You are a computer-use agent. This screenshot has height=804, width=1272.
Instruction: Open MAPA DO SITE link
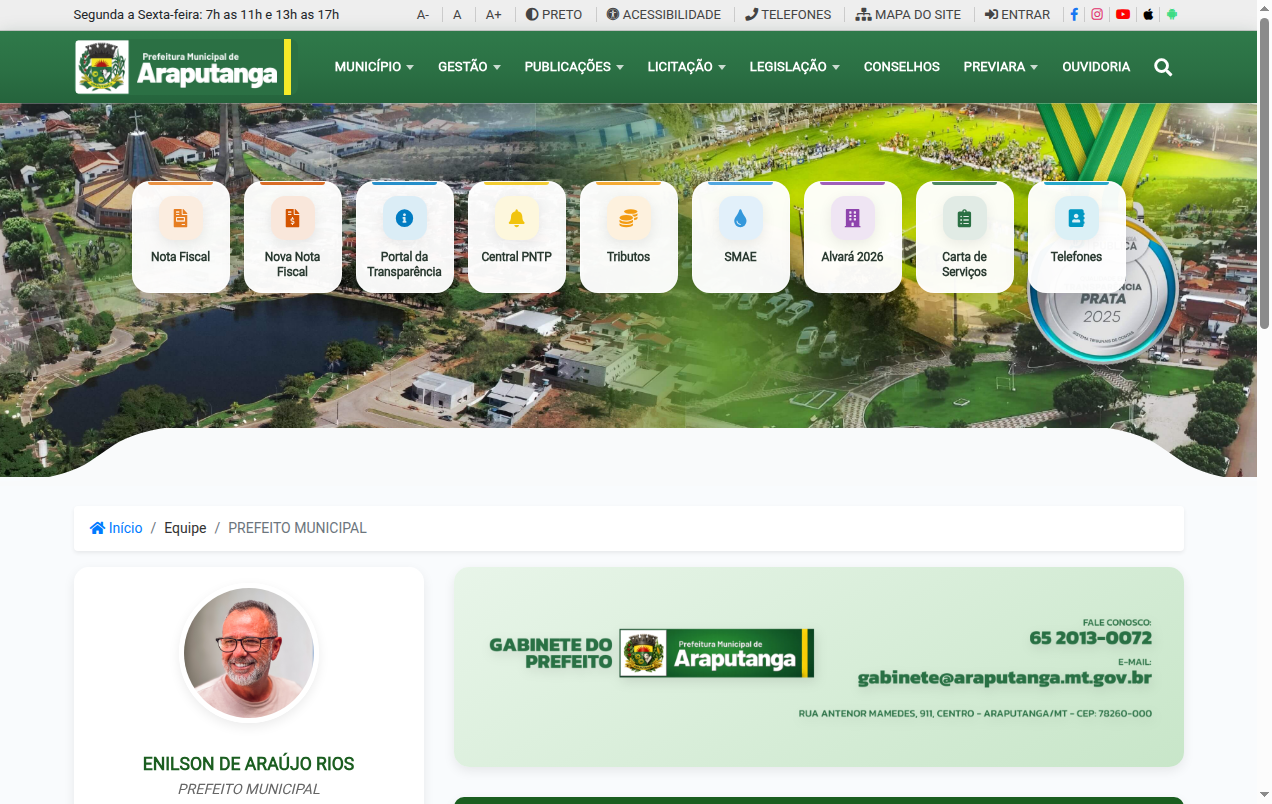click(908, 15)
